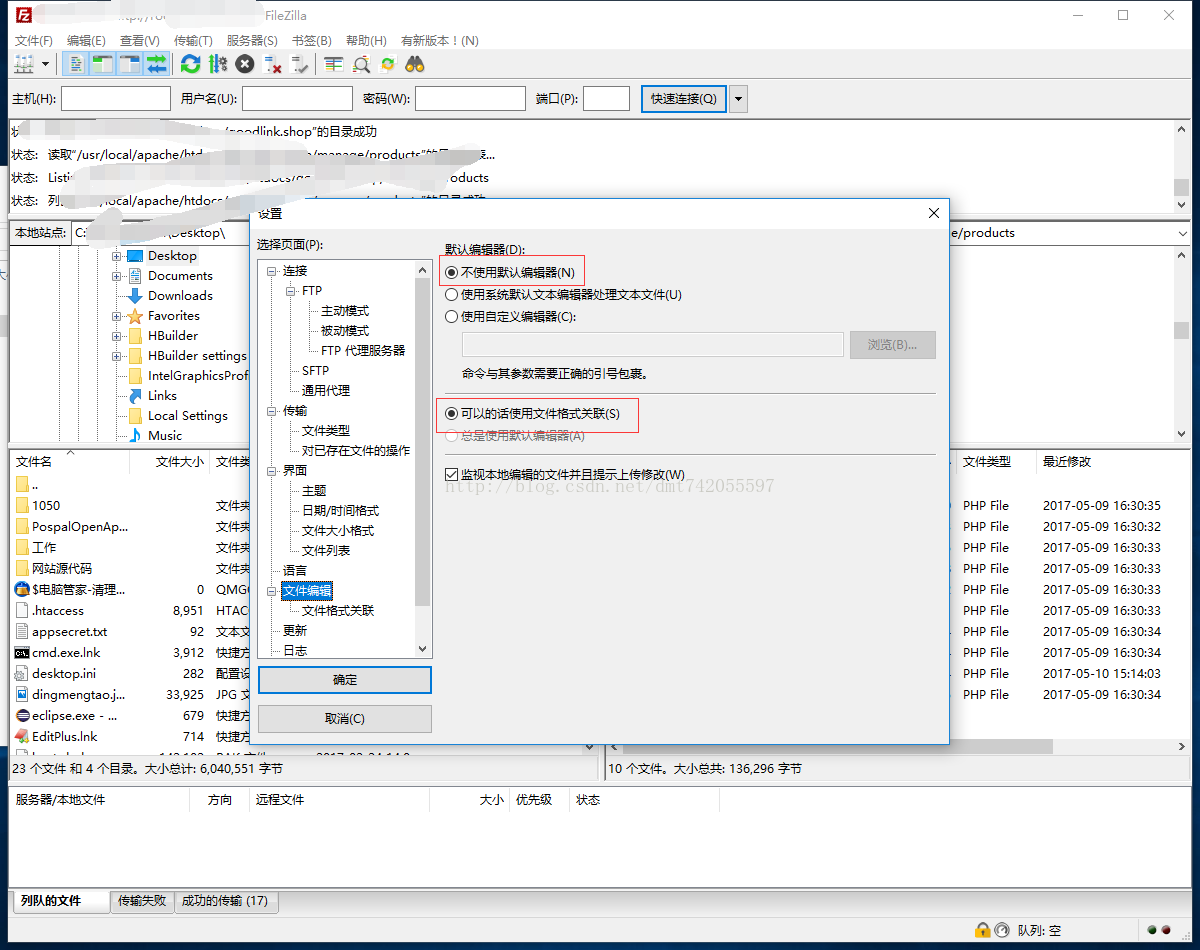Collapse the 文件编辑 tree node
1200x950 pixels.
tap(272, 591)
